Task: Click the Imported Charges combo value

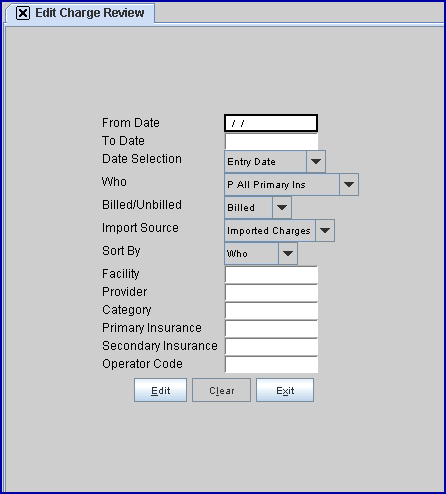Action: point(270,230)
